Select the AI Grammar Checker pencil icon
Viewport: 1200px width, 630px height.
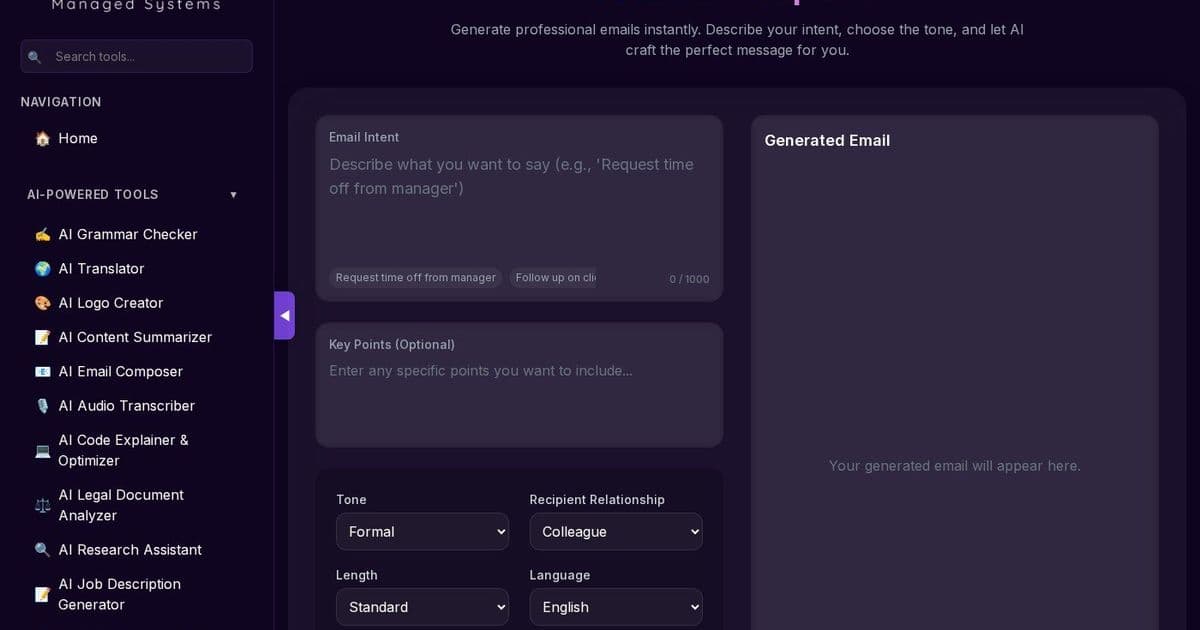click(42, 234)
